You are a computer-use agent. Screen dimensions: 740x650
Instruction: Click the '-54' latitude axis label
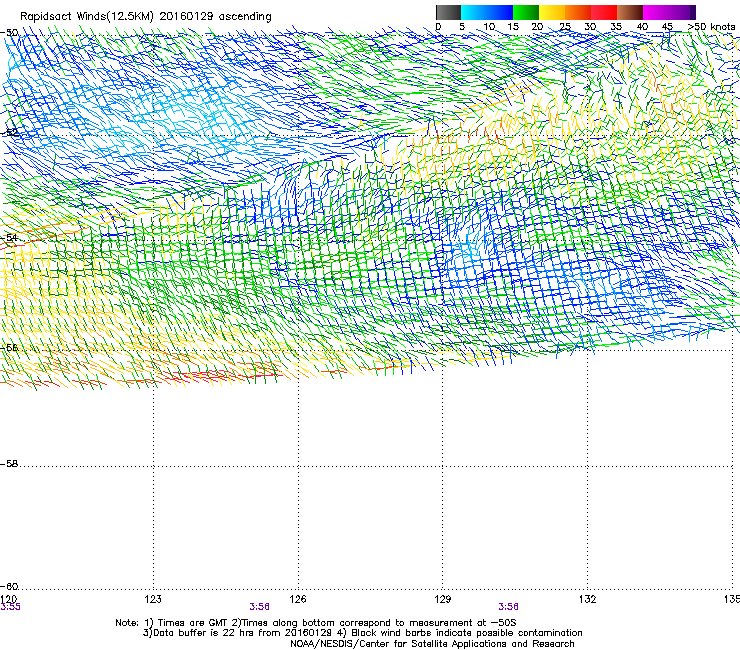click(10, 237)
